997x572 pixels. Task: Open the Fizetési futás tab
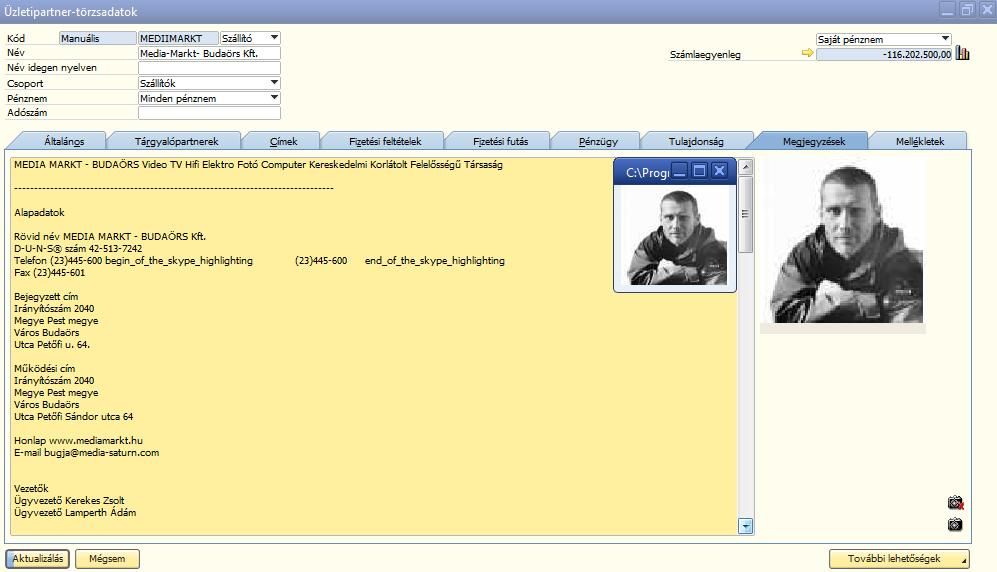[x=500, y=141]
